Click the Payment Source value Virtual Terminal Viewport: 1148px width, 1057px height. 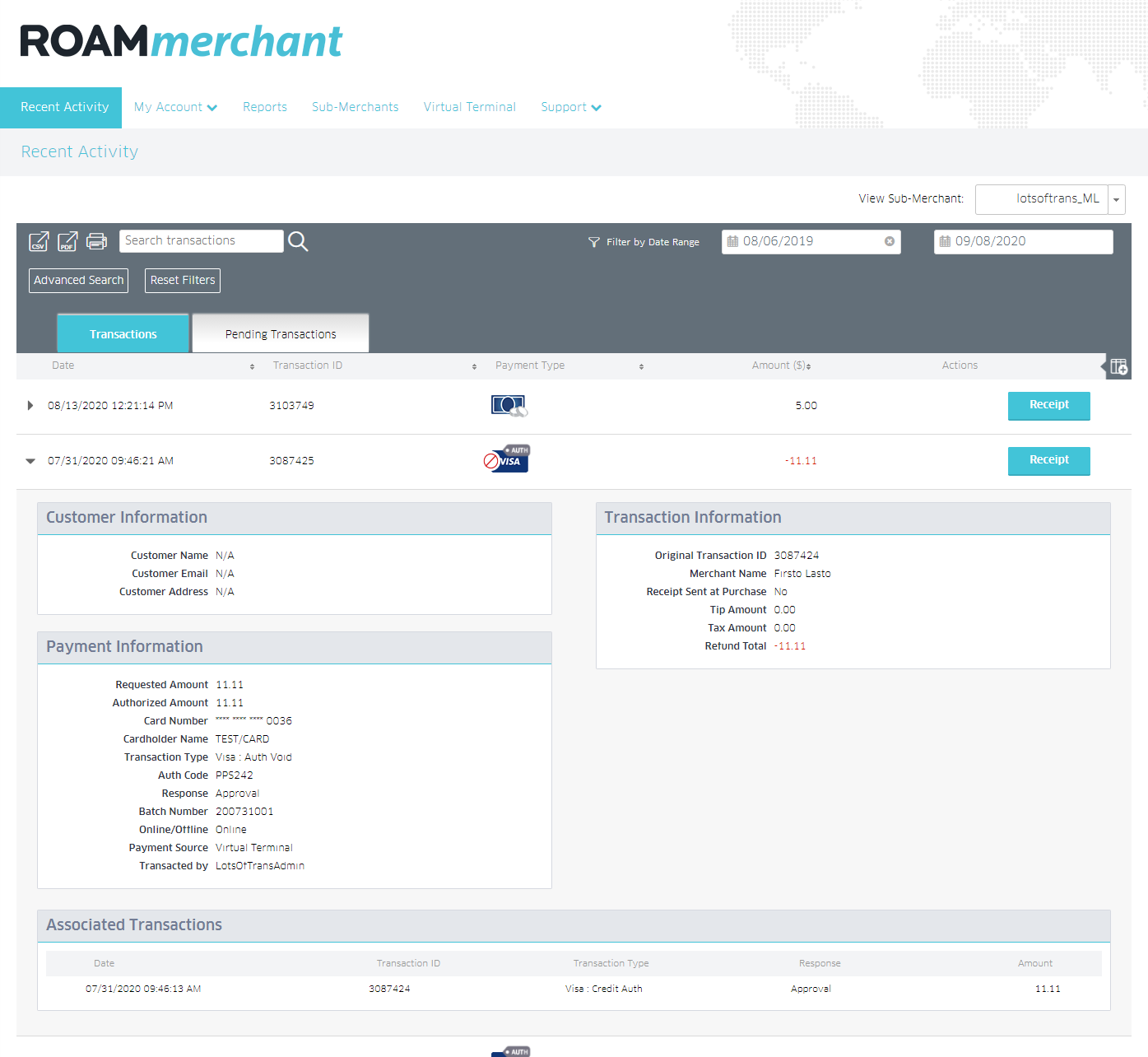[254, 848]
